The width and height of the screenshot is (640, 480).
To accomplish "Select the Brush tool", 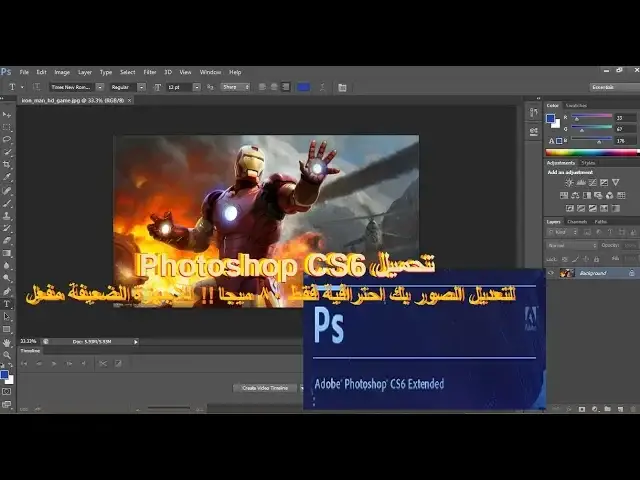I will [7, 203].
